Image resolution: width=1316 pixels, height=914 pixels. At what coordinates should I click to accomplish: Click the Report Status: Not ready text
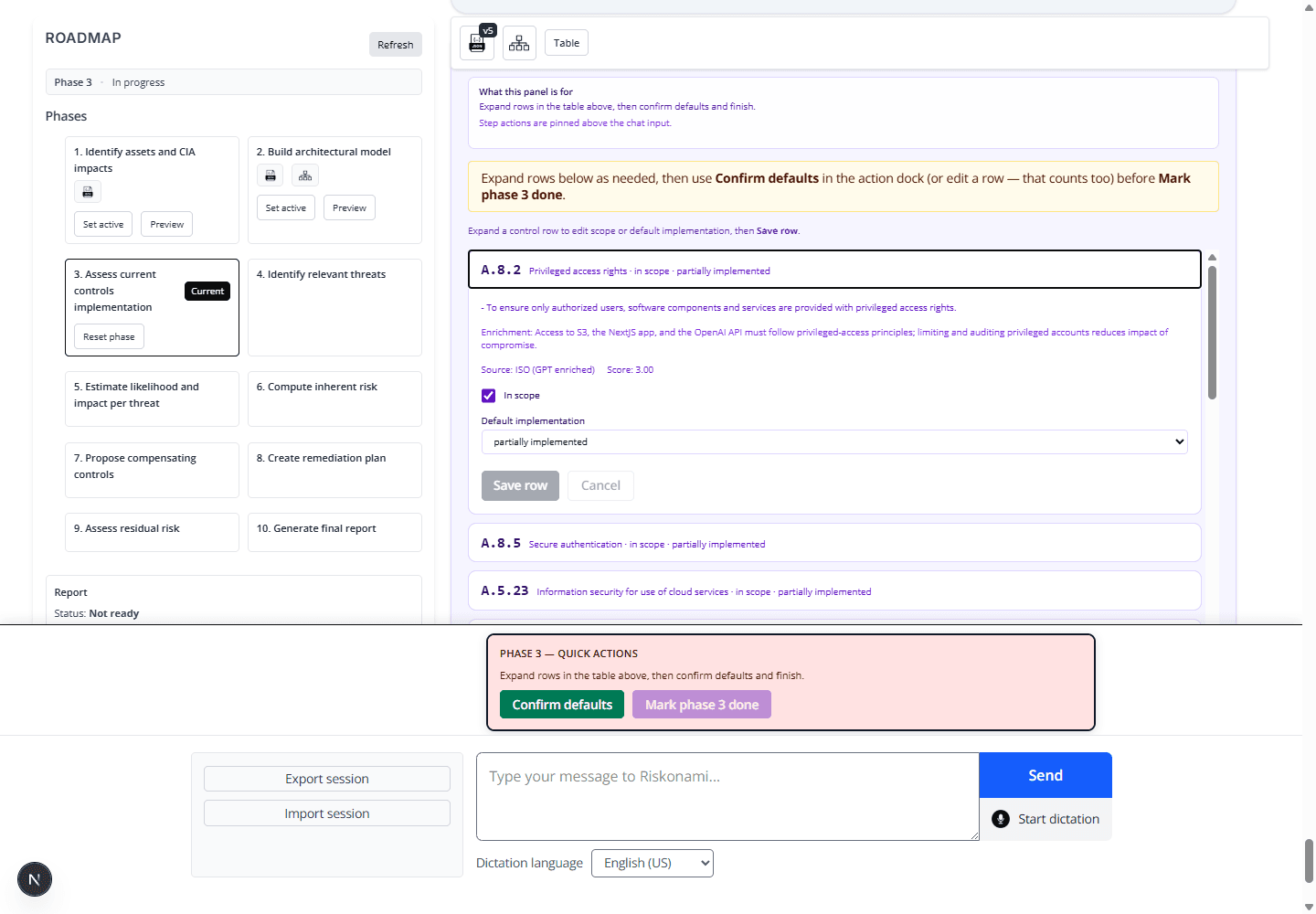pos(97,613)
